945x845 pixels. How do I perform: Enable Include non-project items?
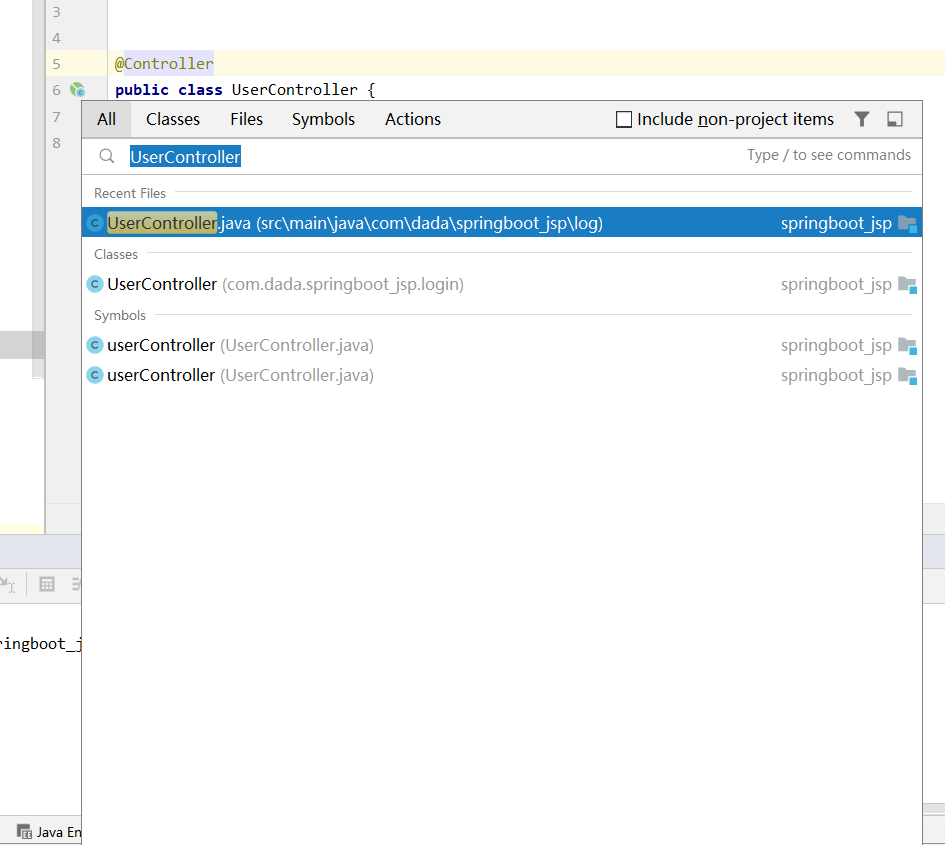[624, 119]
